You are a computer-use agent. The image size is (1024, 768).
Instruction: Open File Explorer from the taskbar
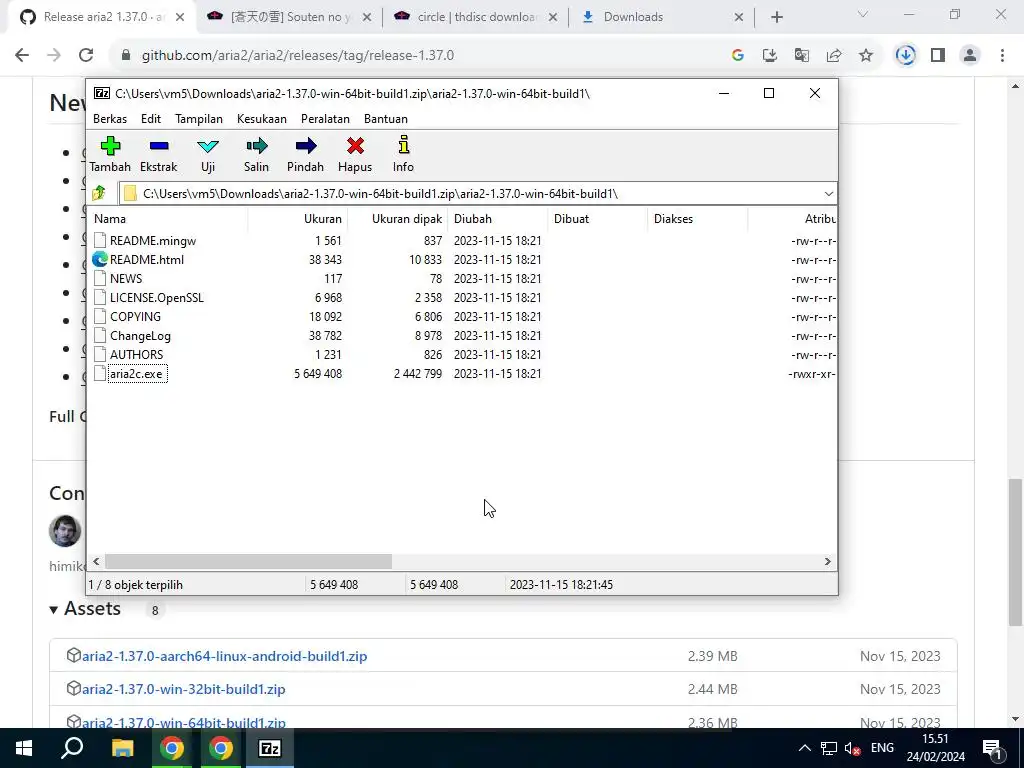coord(122,748)
